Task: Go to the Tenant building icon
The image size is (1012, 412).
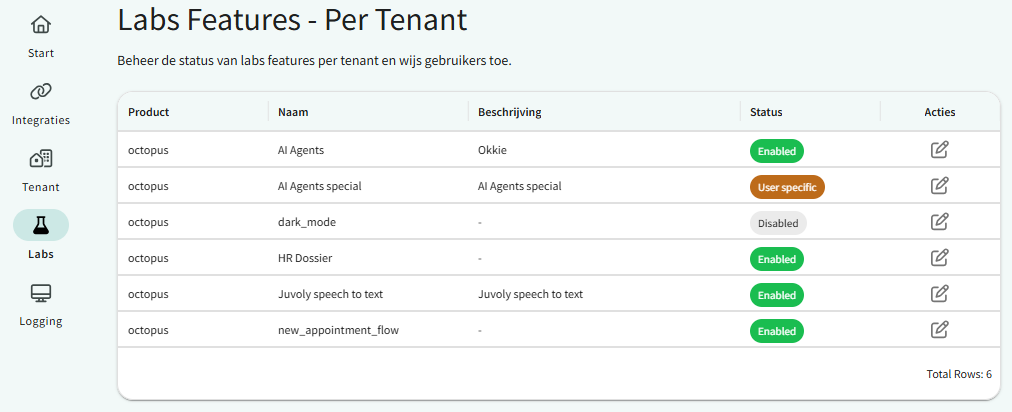Action: tap(41, 159)
